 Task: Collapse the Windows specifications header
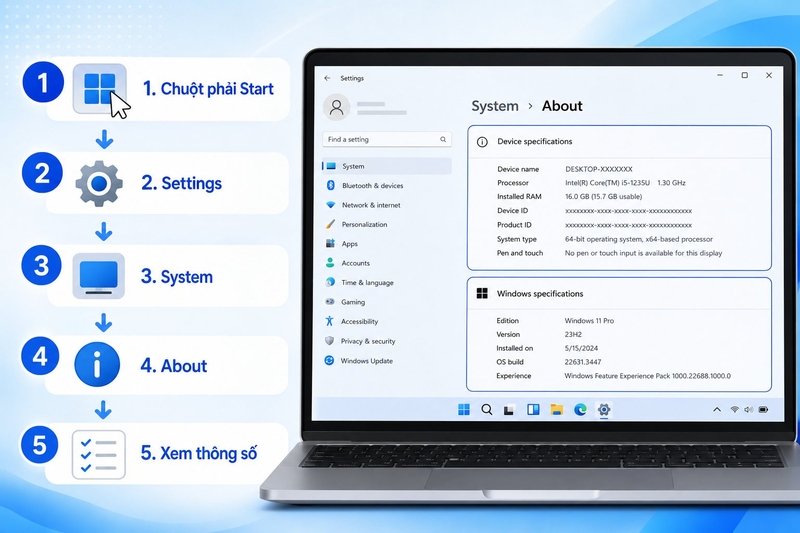click(x=618, y=294)
